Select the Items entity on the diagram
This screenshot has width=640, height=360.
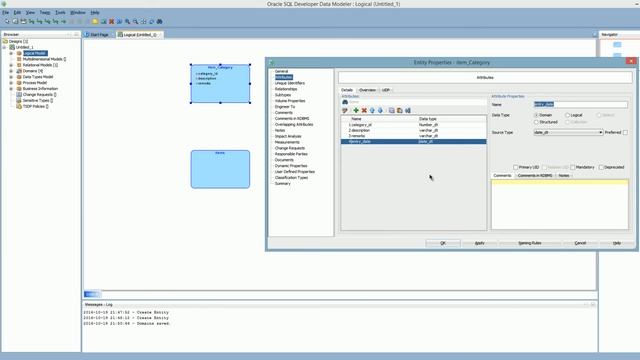click(x=220, y=169)
